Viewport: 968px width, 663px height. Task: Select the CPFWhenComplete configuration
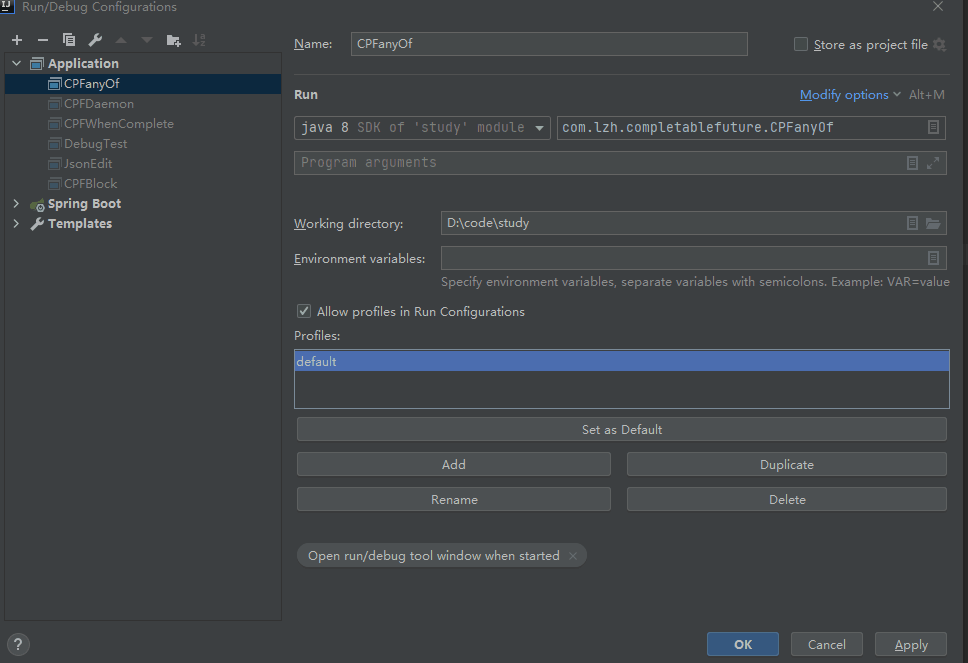(118, 124)
